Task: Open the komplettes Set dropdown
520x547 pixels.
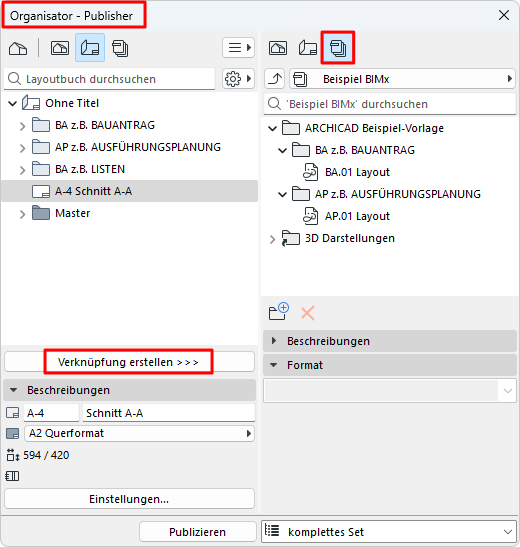Action: 389,532
